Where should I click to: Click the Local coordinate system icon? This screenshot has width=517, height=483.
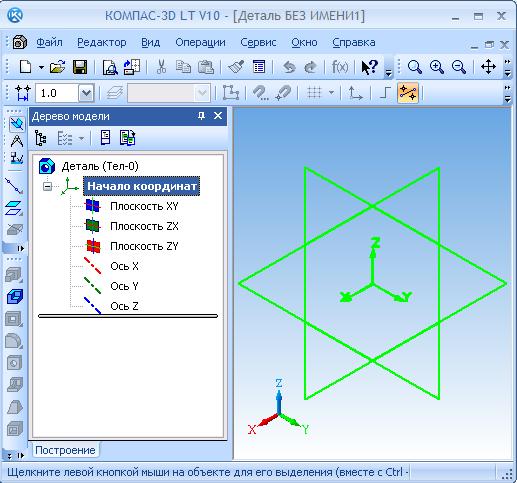[355, 93]
